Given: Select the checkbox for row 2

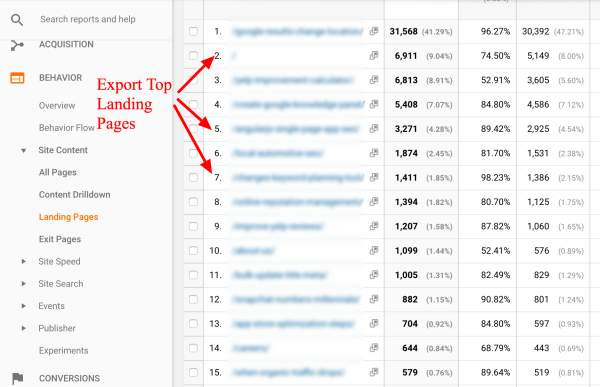Looking at the screenshot, I should 194,56.
